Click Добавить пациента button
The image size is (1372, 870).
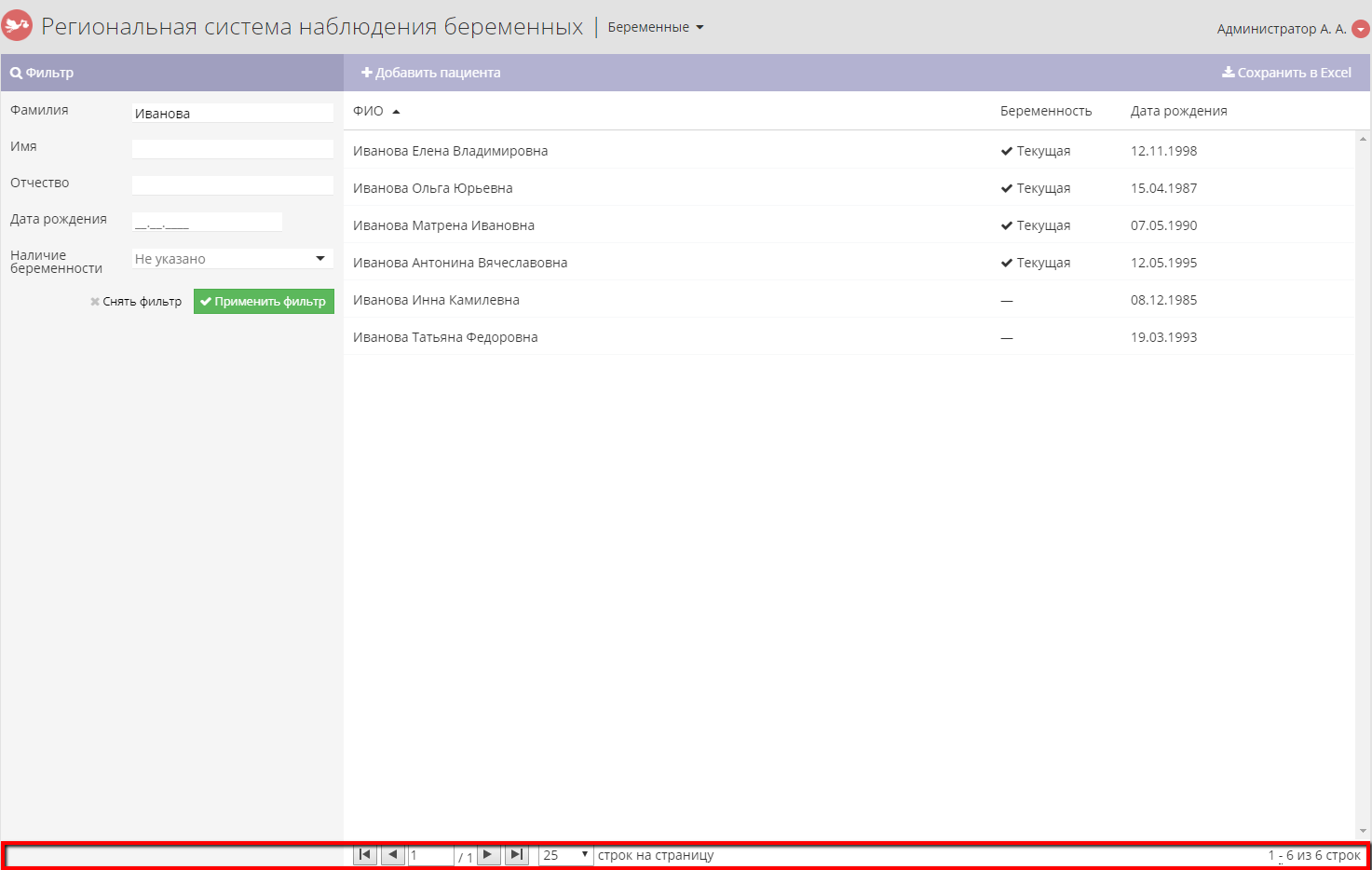coord(431,73)
